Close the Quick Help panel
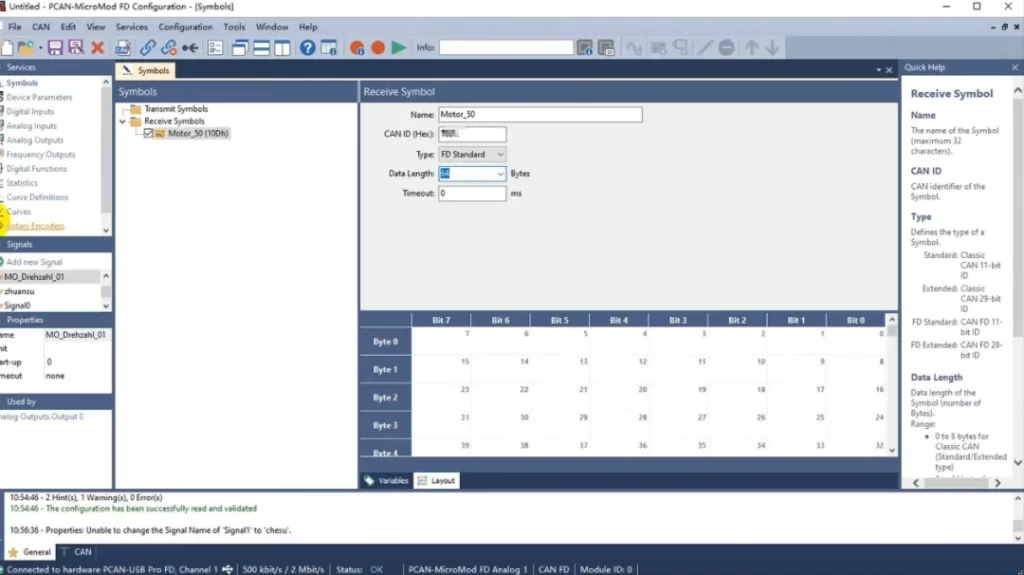 click(1014, 68)
